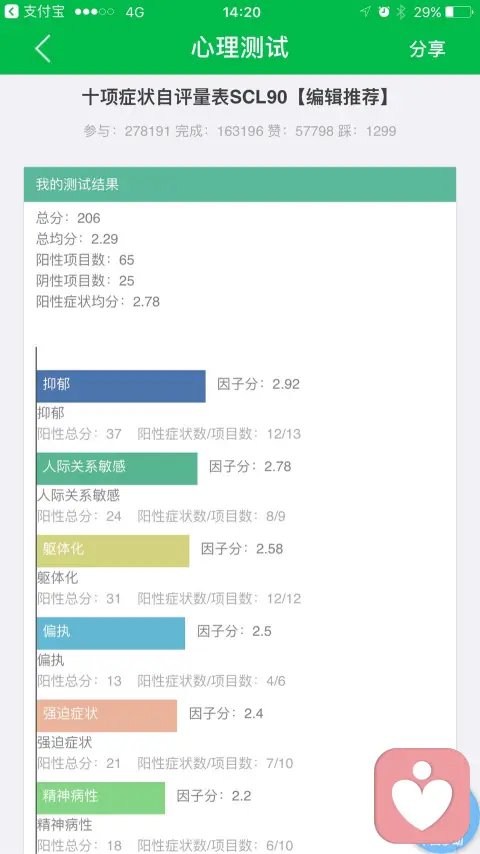Select the light blue 偏执 bar
This screenshot has height=854, width=480.
click(x=111, y=633)
